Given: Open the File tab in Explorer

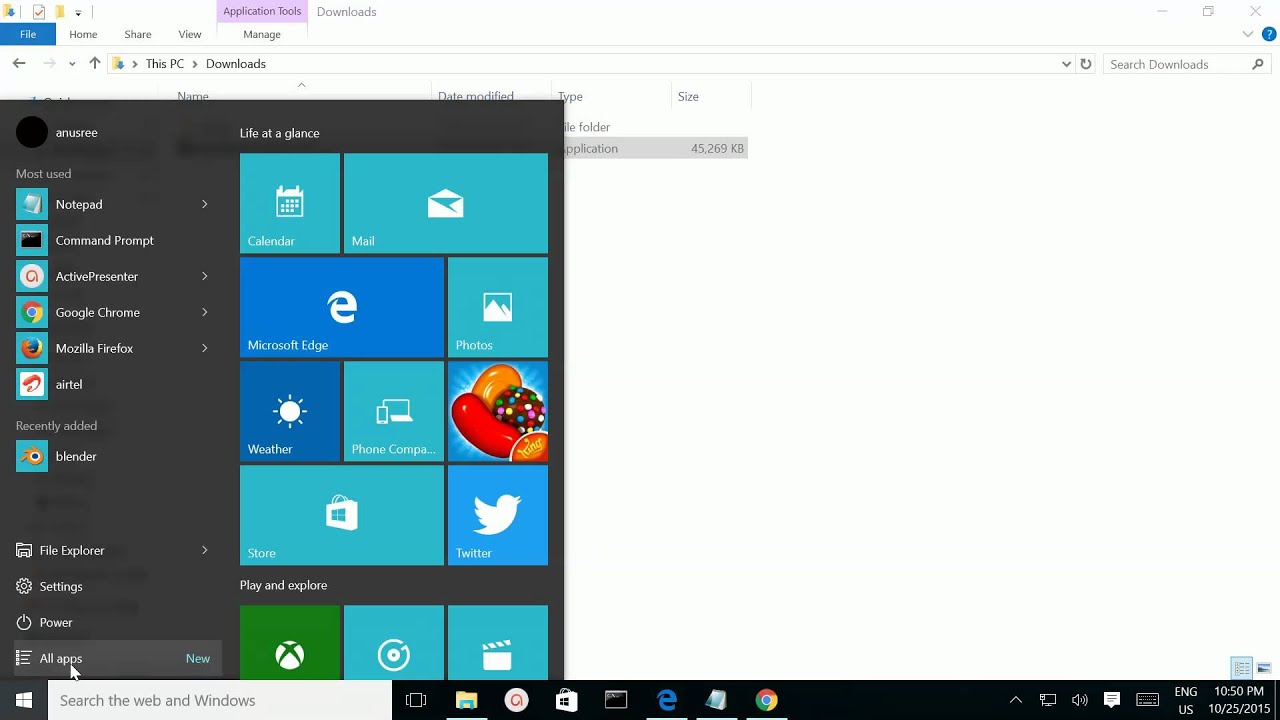Looking at the screenshot, I should [28, 34].
